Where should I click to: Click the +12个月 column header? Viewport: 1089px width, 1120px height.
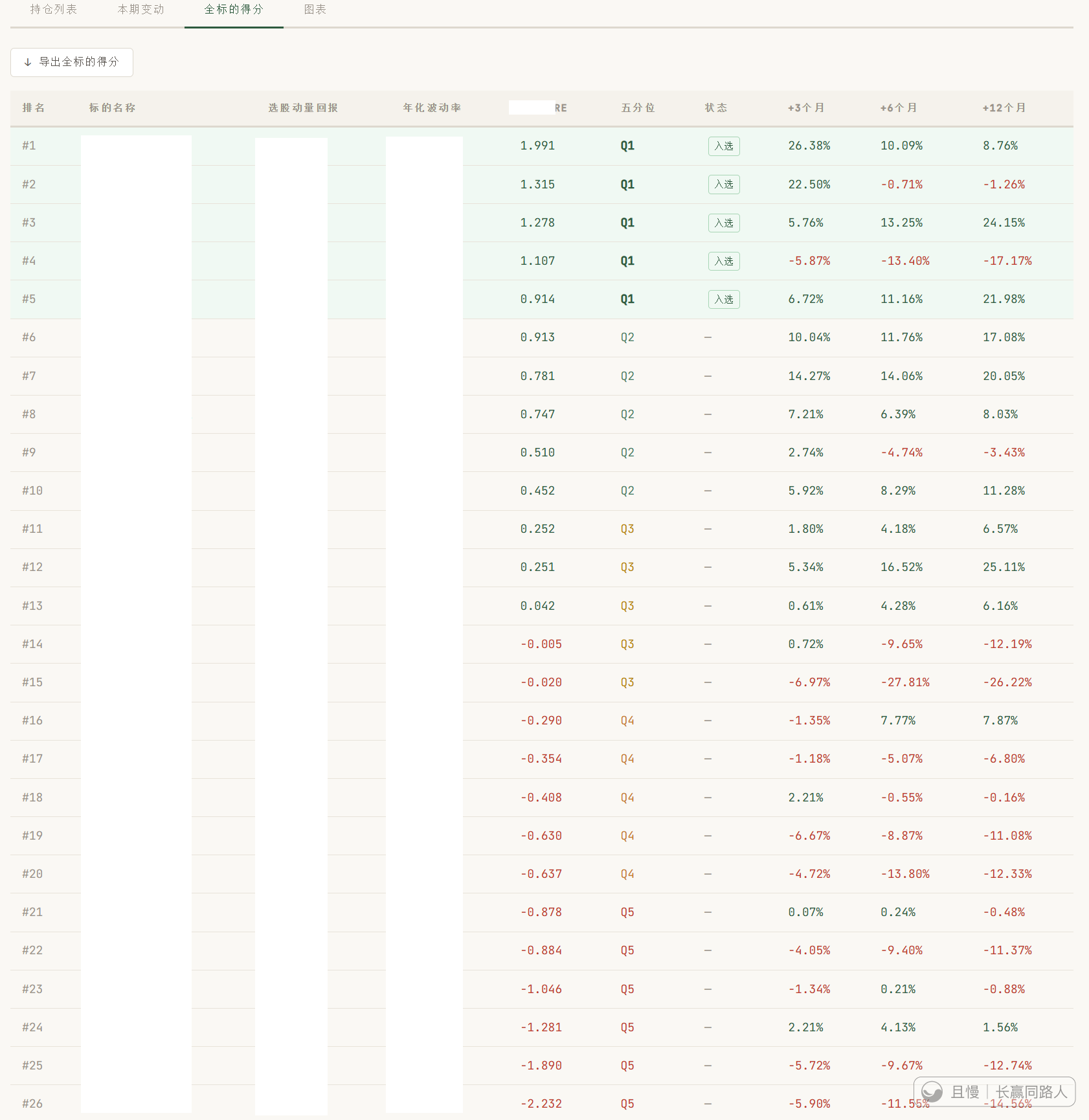[x=1004, y=108]
